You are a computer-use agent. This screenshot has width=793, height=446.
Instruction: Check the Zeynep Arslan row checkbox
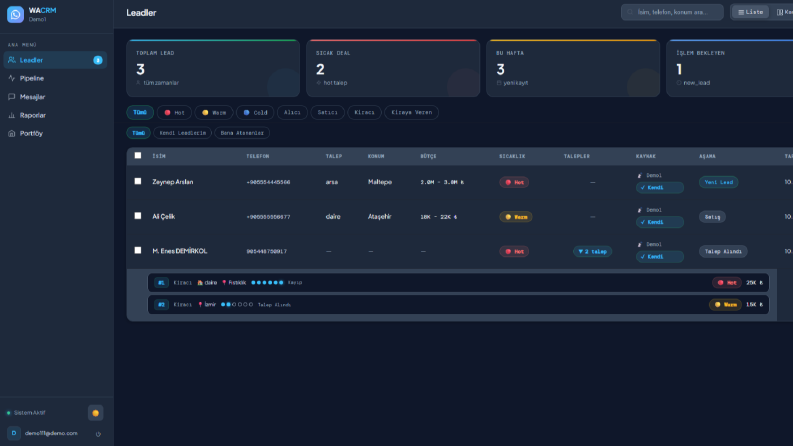coord(138,182)
